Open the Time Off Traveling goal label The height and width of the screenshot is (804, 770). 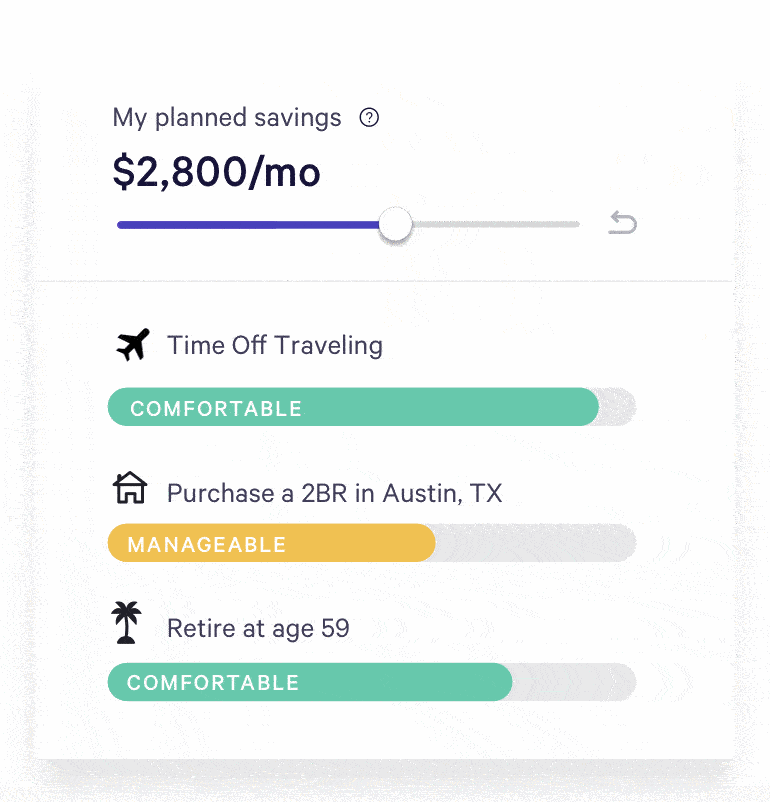pos(275,346)
